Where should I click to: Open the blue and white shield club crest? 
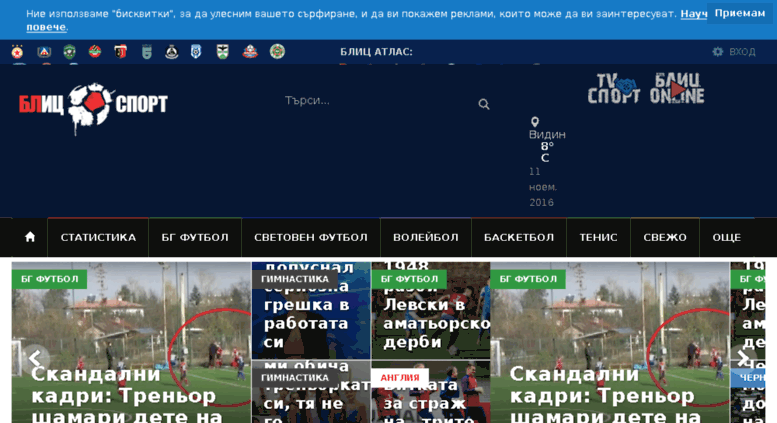[196, 52]
